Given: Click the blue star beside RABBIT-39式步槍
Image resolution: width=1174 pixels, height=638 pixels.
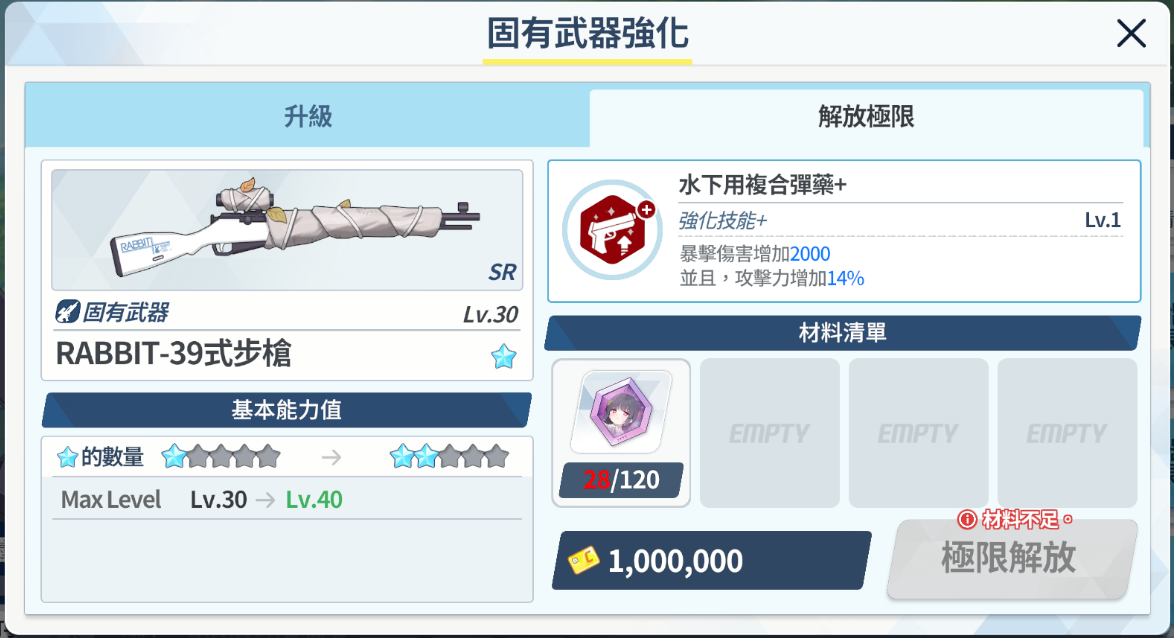Looking at the screenshot, I should [x=504, y=356].
